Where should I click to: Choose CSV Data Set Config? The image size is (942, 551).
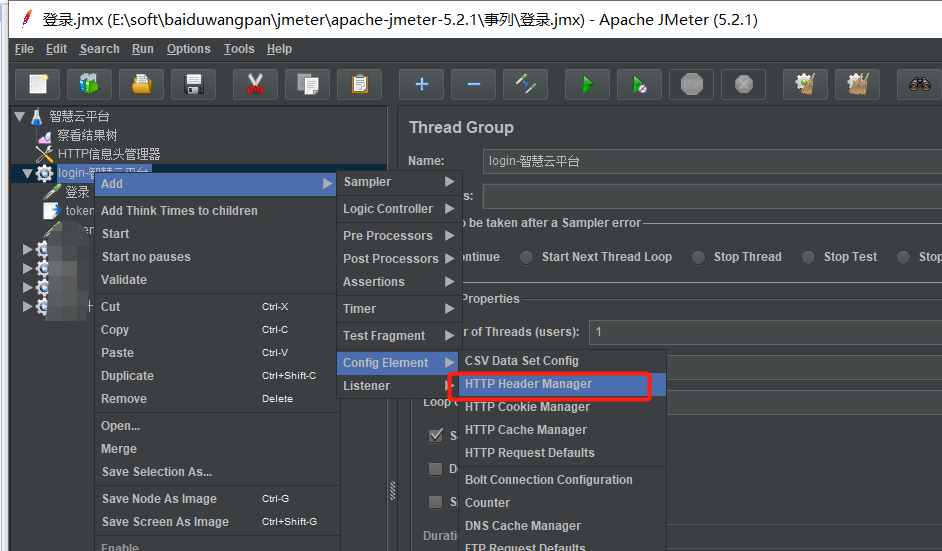click(x=562, y=361)
